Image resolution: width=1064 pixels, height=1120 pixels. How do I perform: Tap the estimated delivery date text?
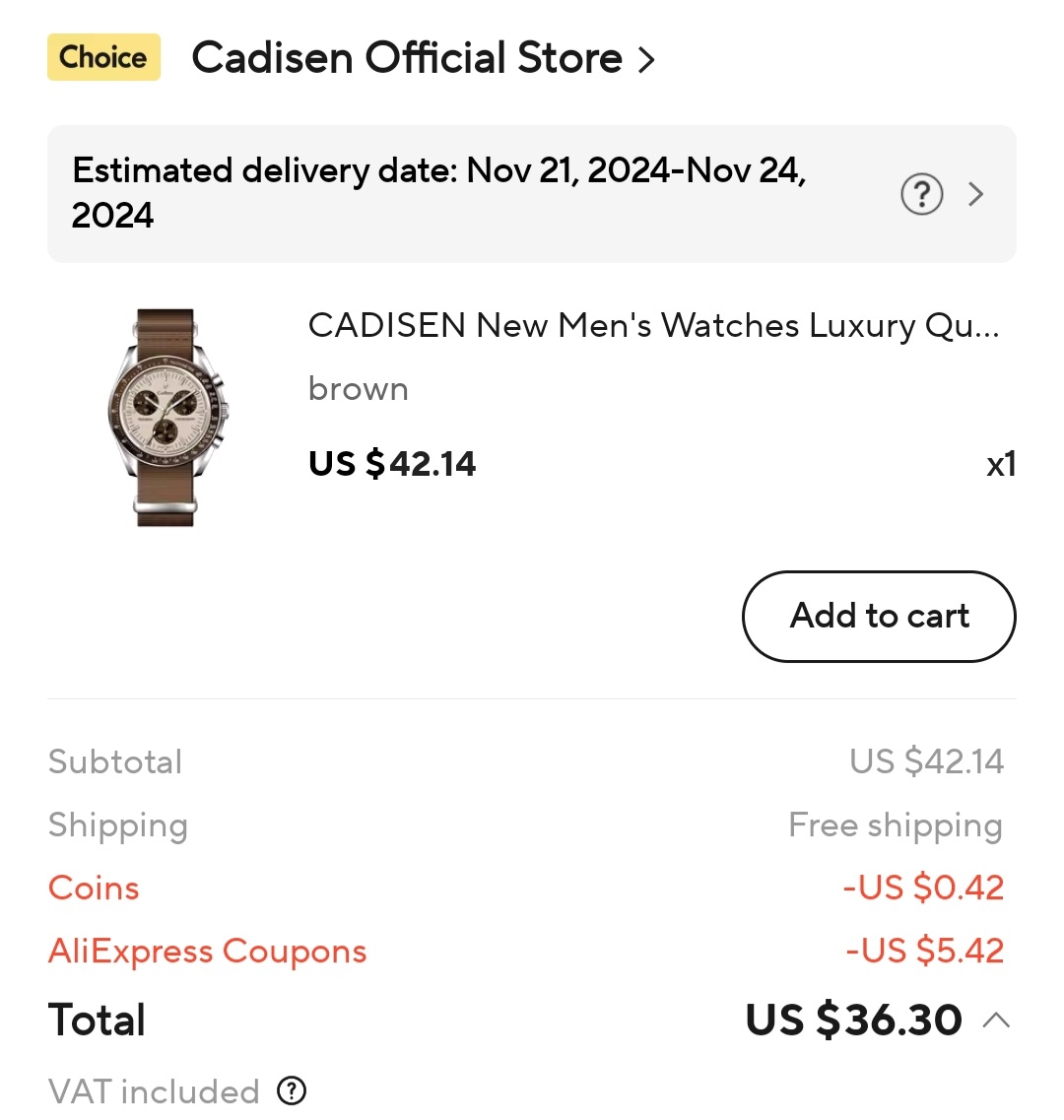[x=438, y=192]
